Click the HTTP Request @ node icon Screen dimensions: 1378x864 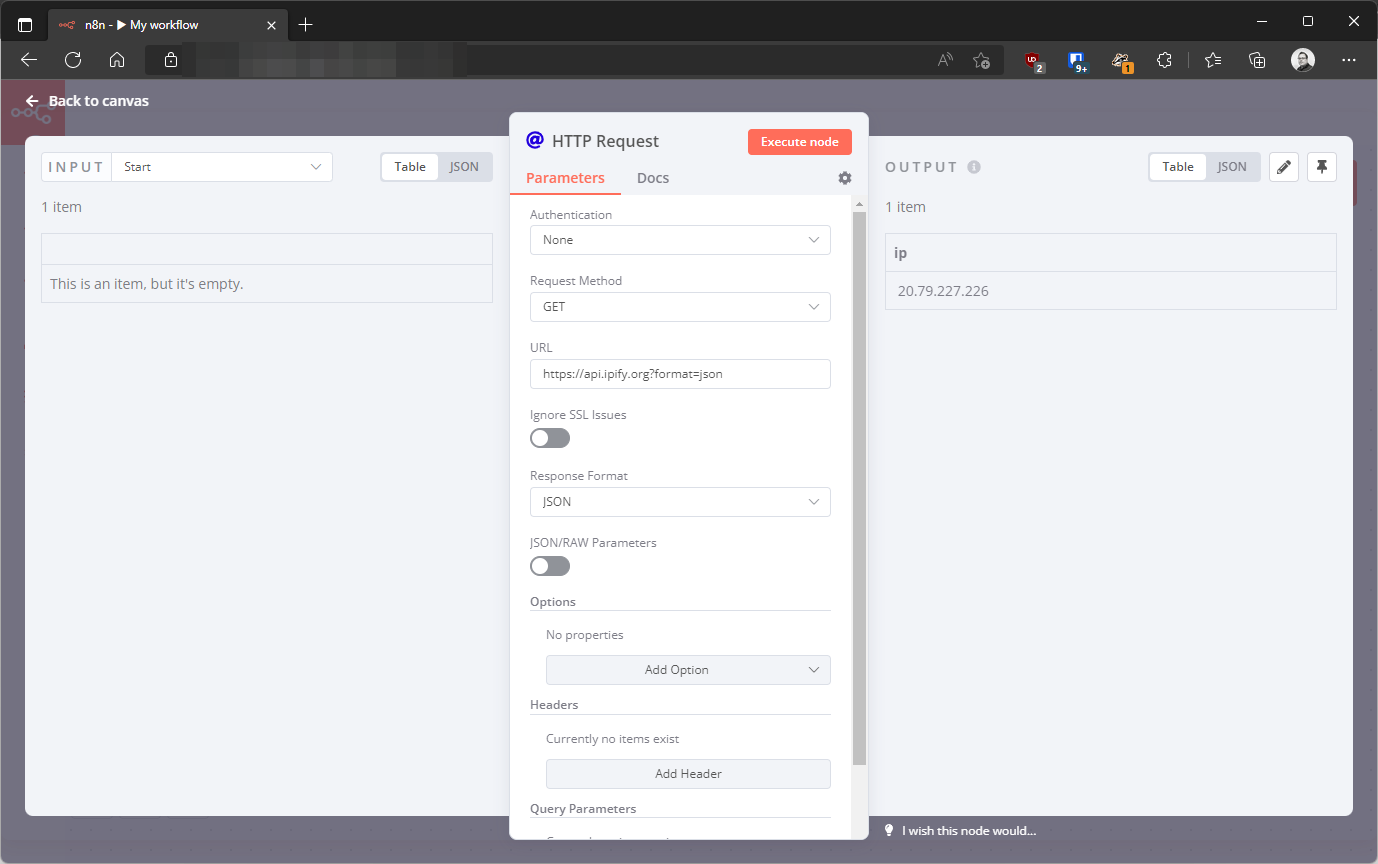[x=535, y=140]
